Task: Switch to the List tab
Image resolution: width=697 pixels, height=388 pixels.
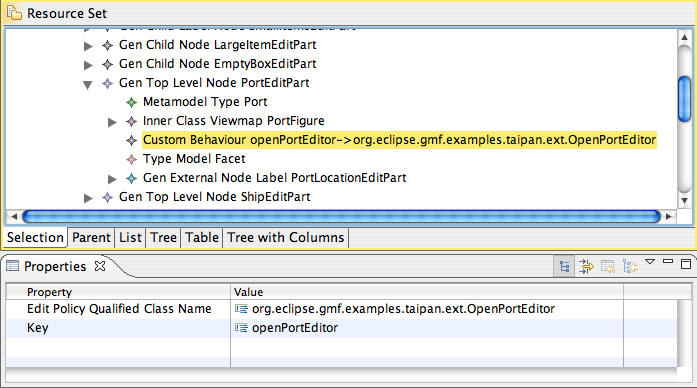Action: pyautogui.click(x=130, y=237)
